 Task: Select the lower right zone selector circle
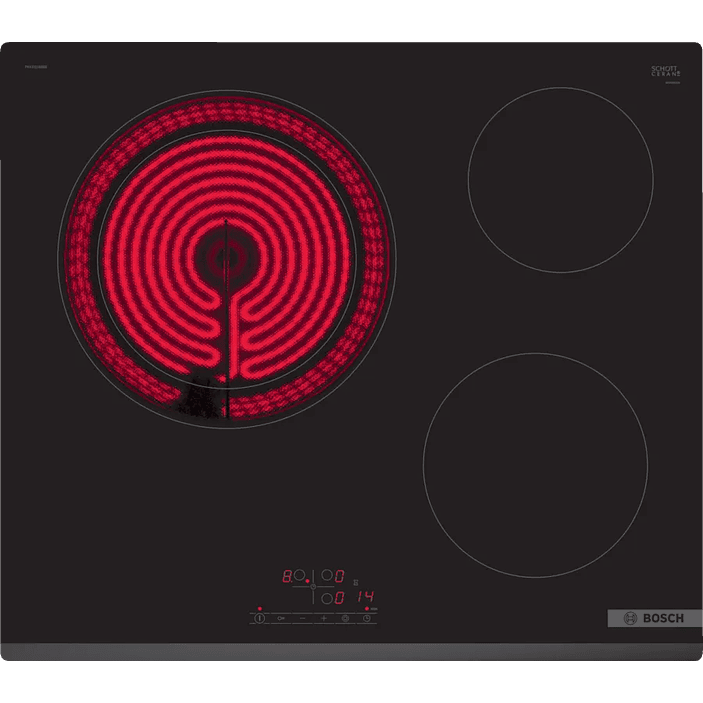point(326,598)
